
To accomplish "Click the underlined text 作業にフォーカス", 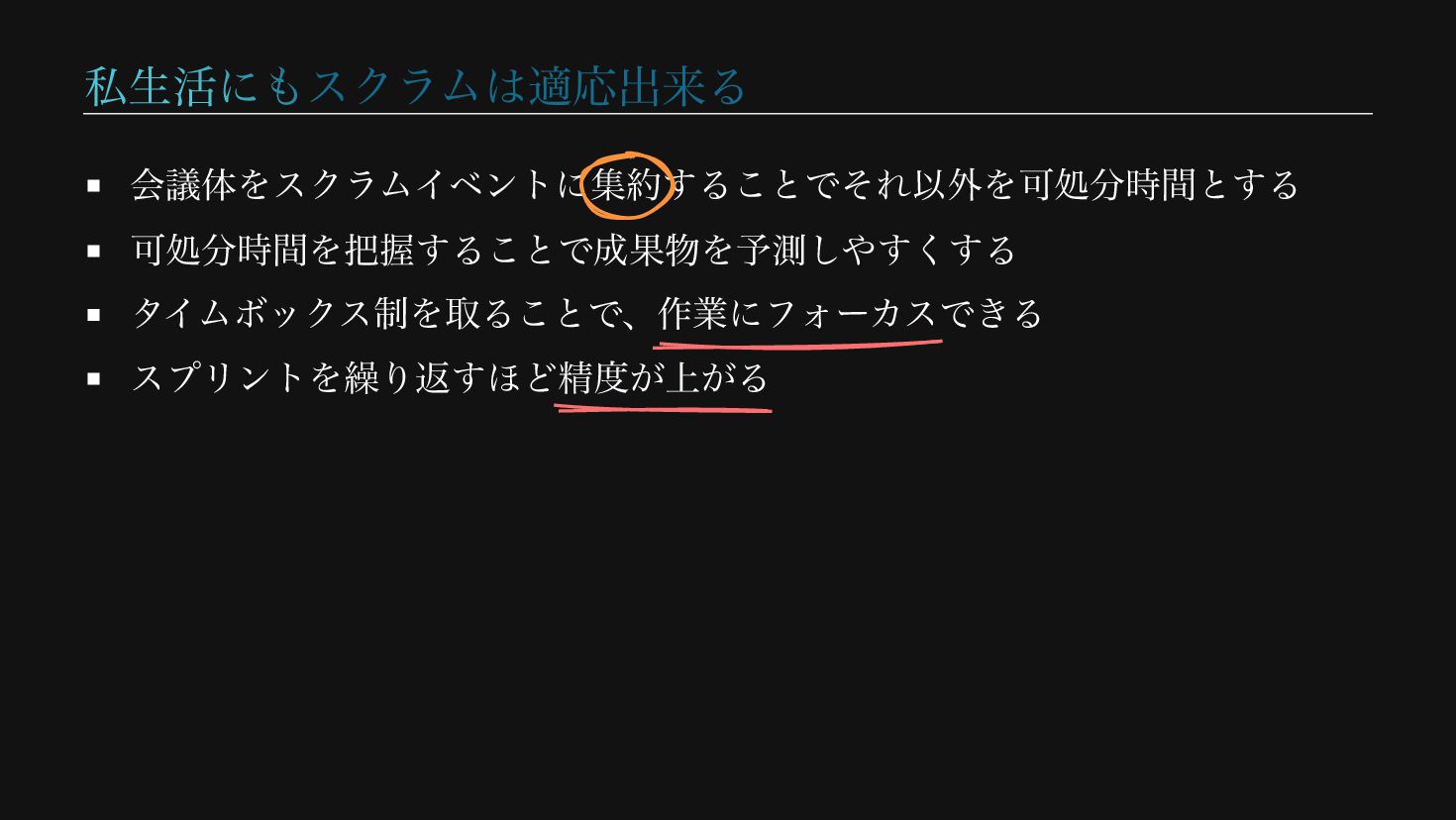I will click(797, 314).
